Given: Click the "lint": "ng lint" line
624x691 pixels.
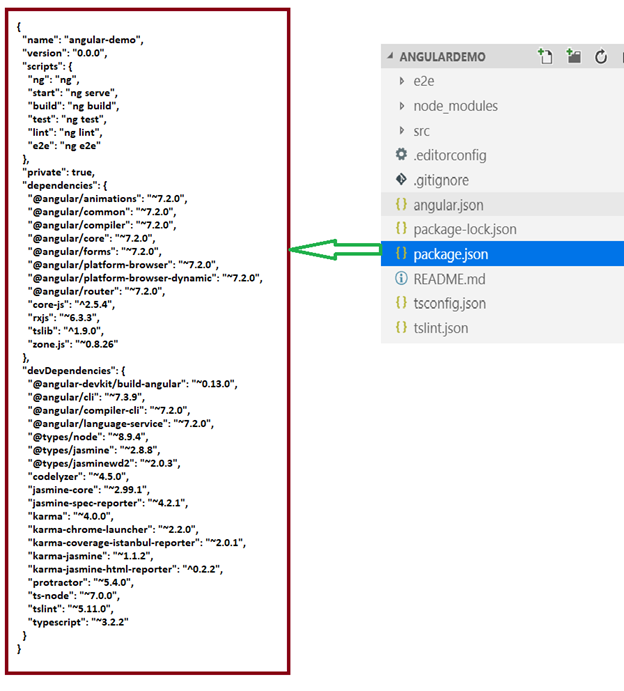Looking at the screenshot, I should (65, 133).
